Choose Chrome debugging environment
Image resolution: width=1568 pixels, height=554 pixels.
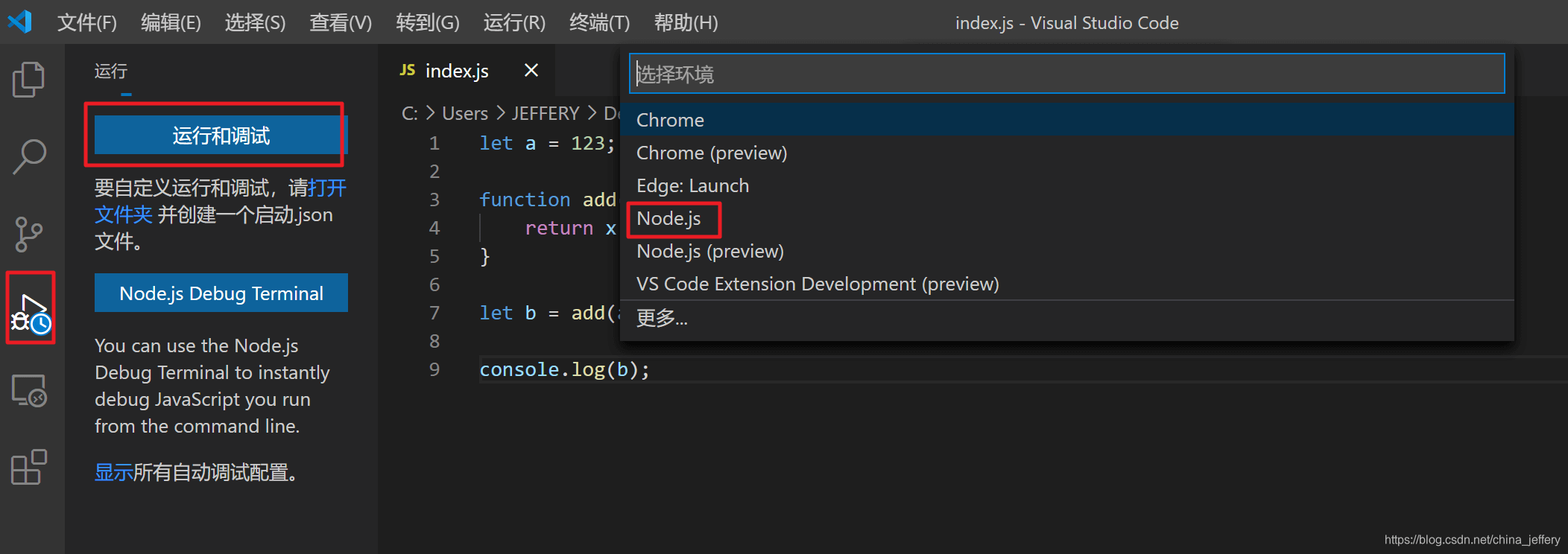pos(670,120)
